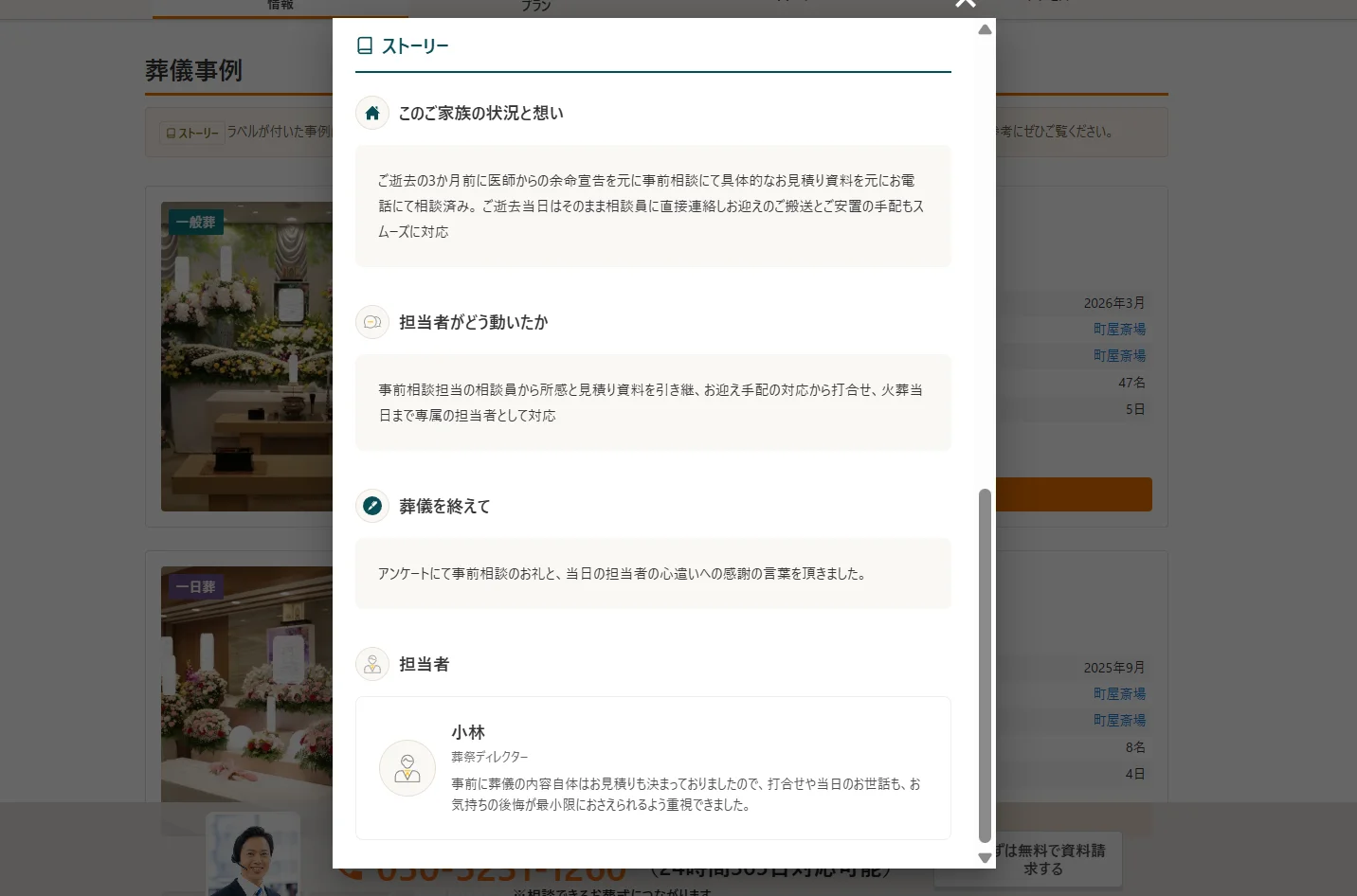The width and height of the screenshot is (1357, 896).
Task: Click the 一般葬 badge on the first case photo
Action: click(x=195, y=222)
